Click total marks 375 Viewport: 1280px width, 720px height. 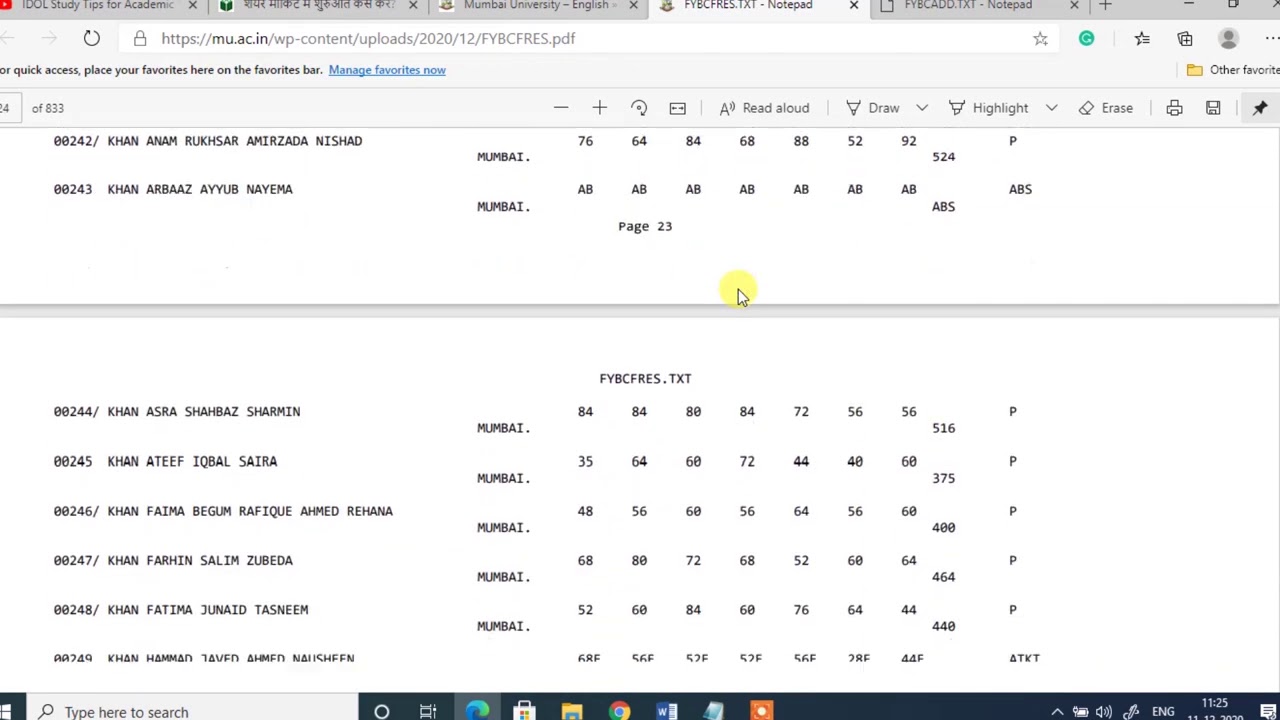pyautogui.click(x=943, y=478)
